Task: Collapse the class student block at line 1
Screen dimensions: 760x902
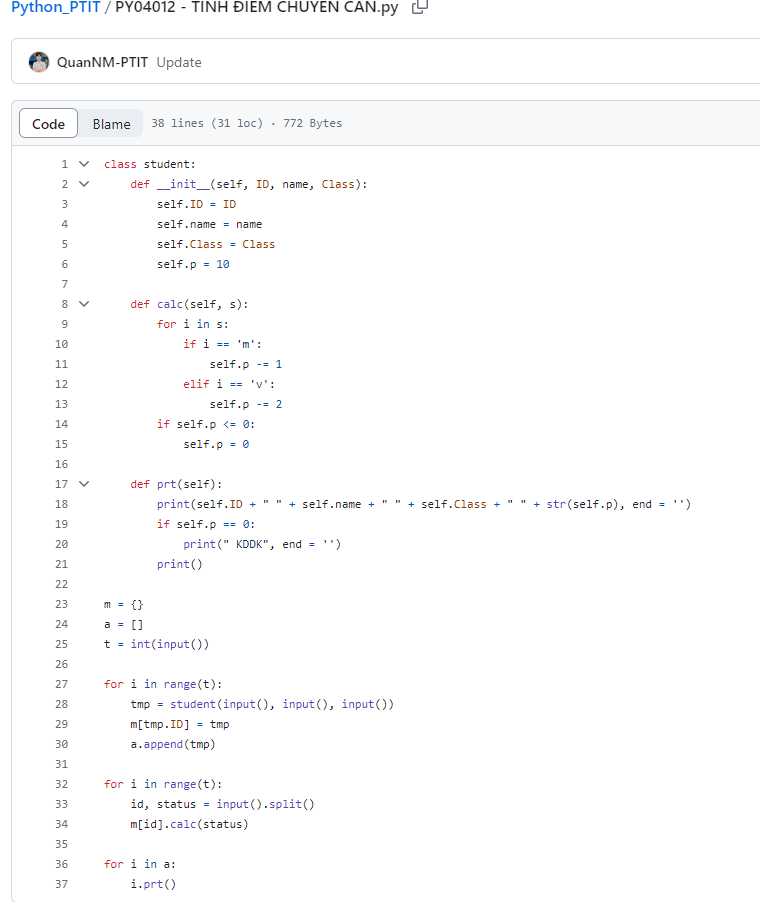Action: click(x=84, y=164)
